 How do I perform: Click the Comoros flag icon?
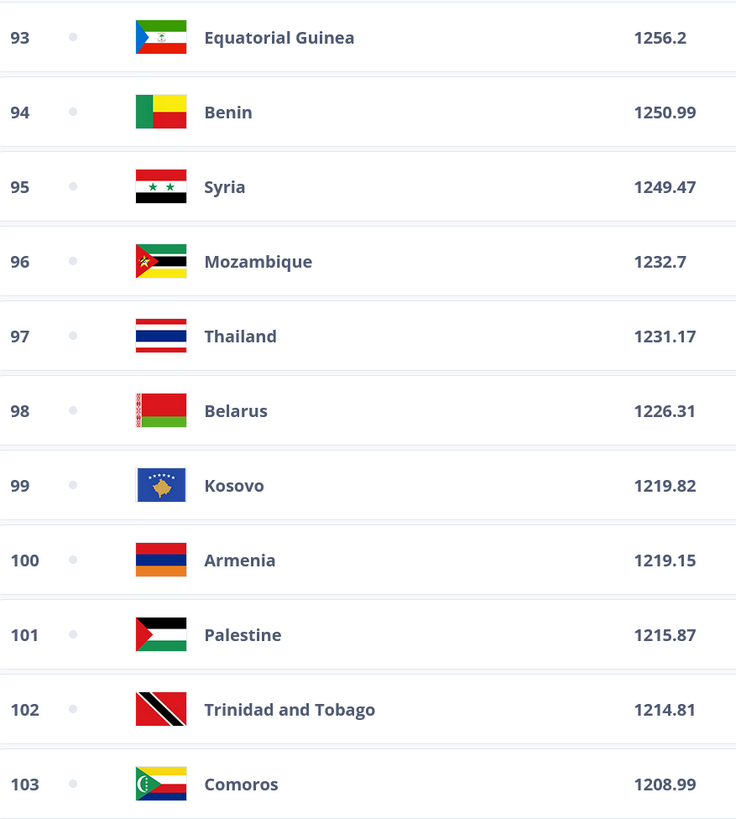[161, 784]
